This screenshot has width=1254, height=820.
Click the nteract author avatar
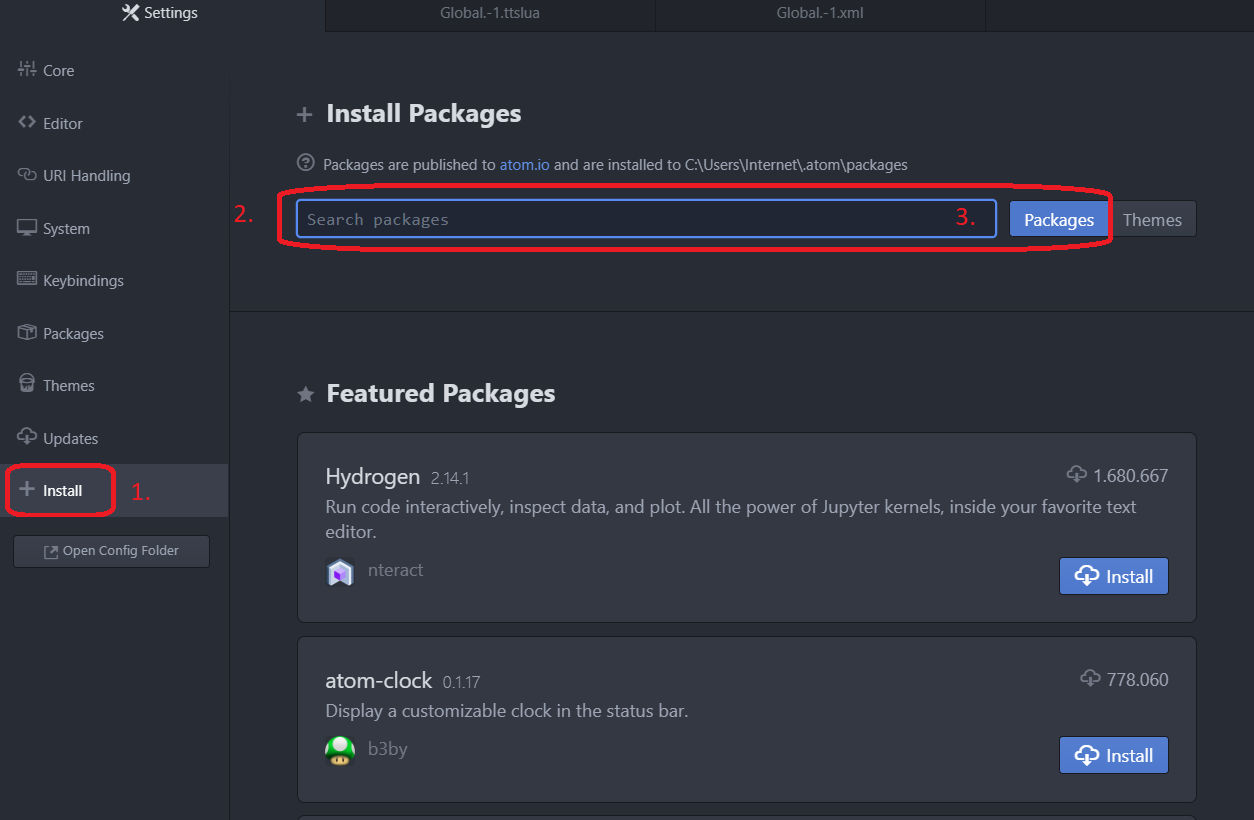340,572
